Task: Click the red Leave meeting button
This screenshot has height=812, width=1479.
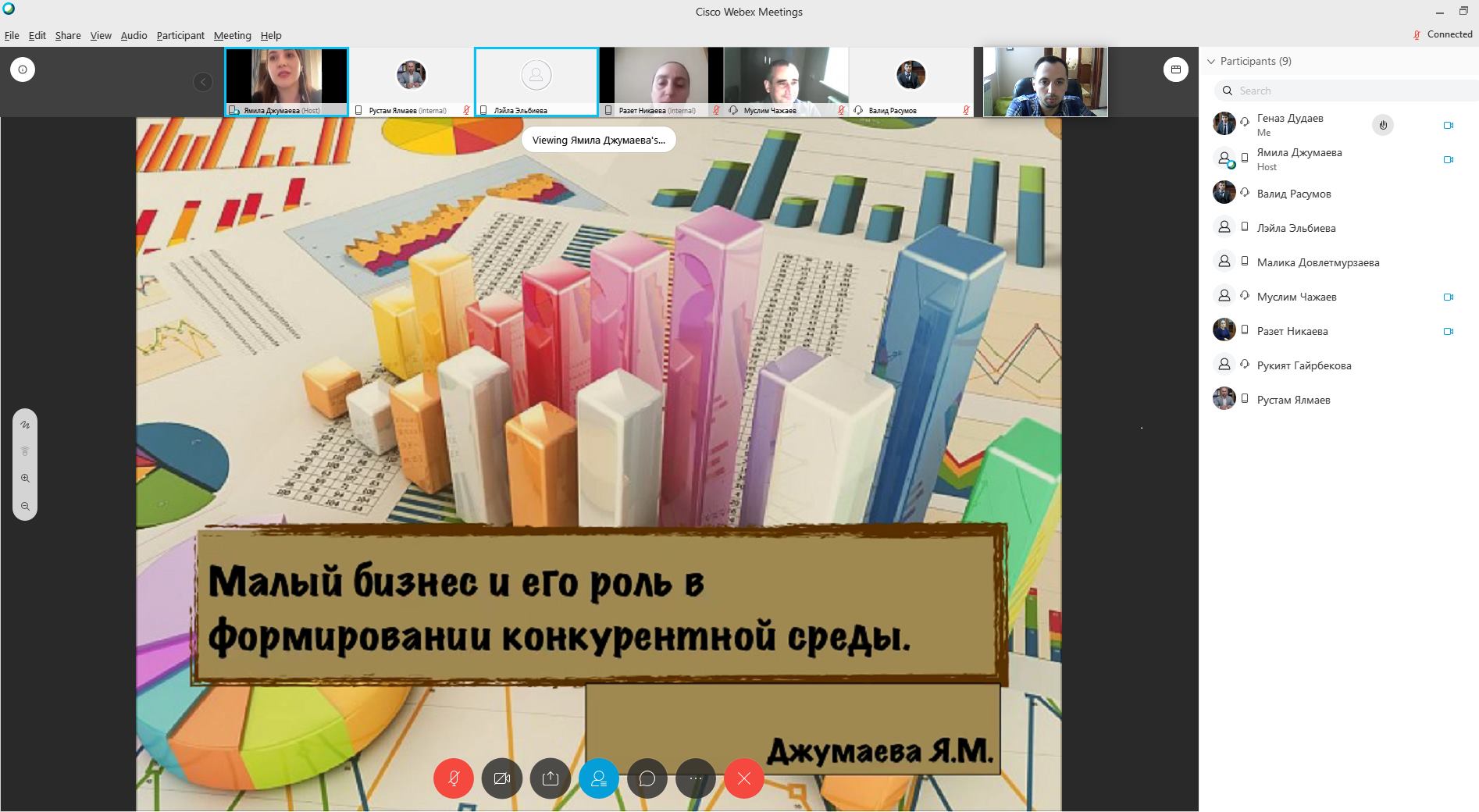Action: 744,778
